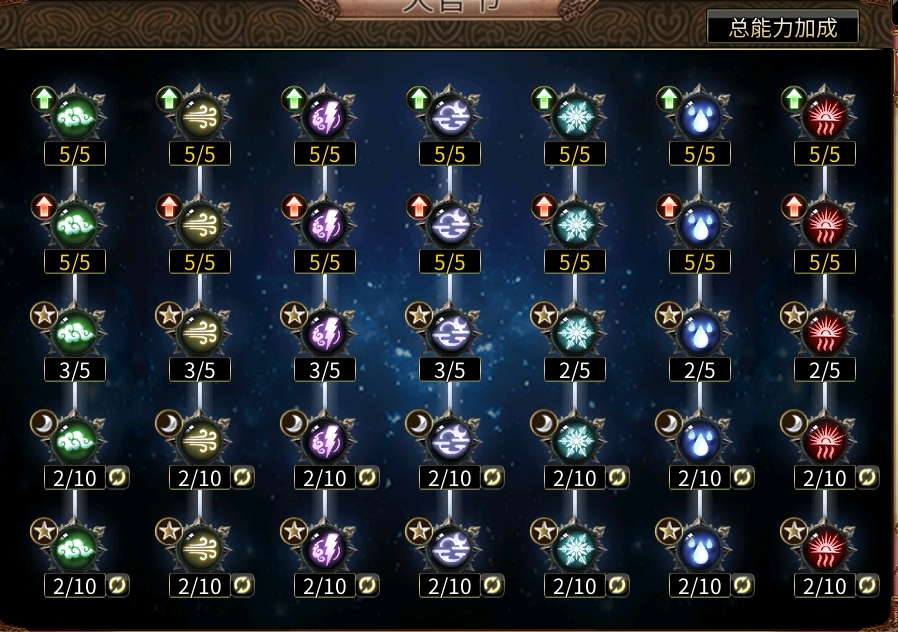
Task: Reset the bottom-row snowflake skill 2/10
Action: click(617, 584)
